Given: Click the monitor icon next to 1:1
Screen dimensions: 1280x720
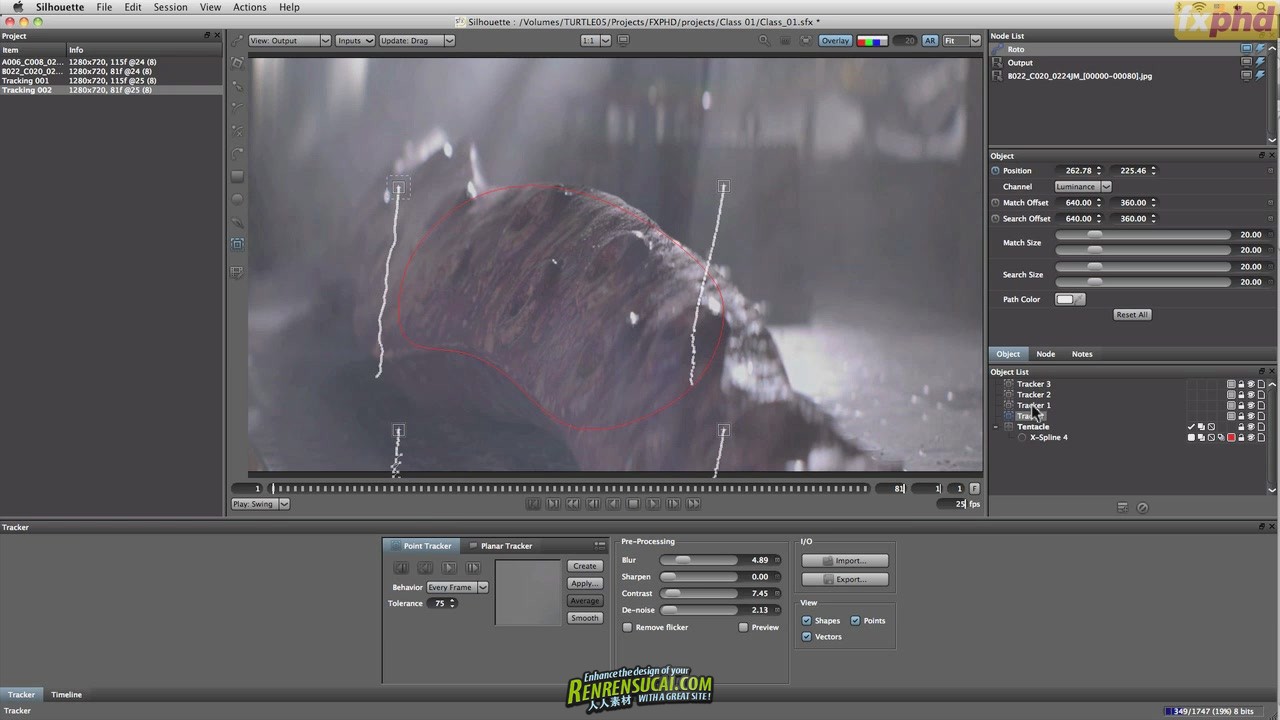Looking at the screenshot, I should [623, 41].
